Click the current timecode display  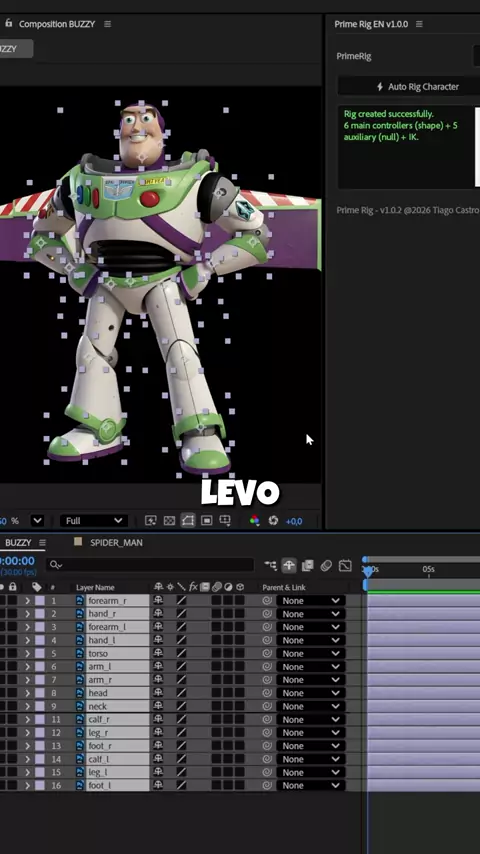coord(17,561)
